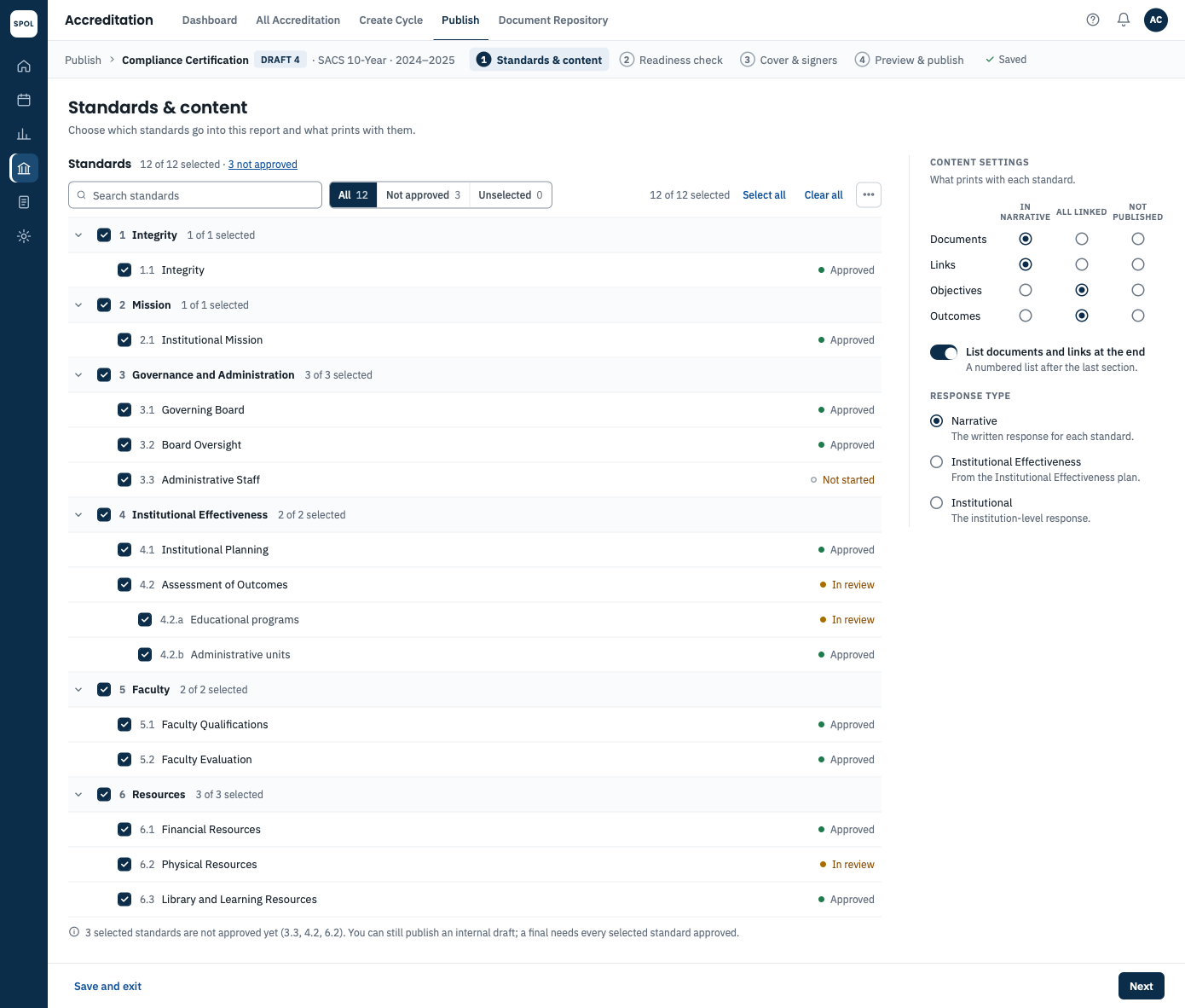Image resolution: width=1185 pixels, height=1008 pixels.
Task: Open the bar chart icon in the sidebar
Action: tap(24, 134)
